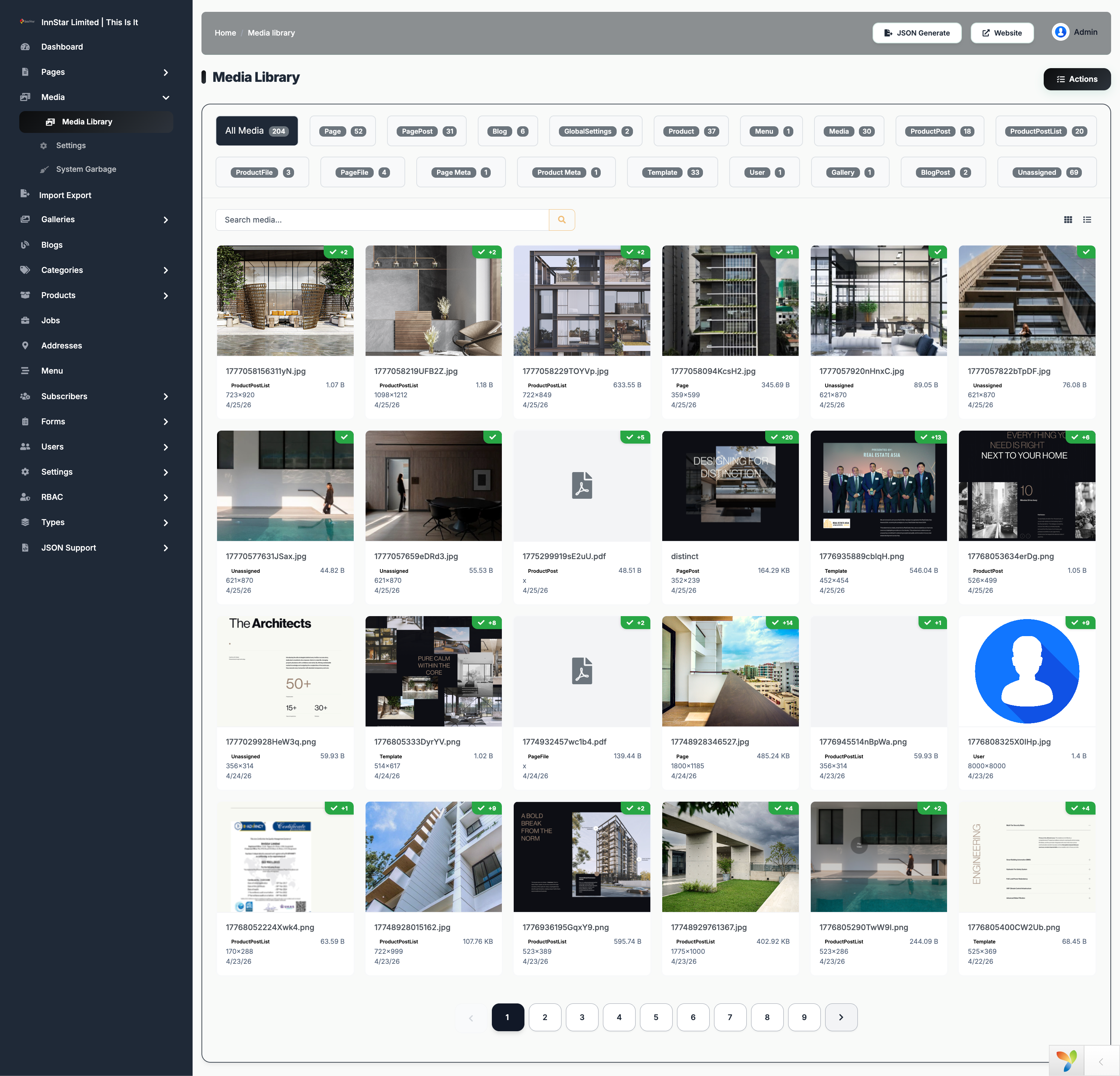Image resolution: width=1120 pixels, height=1076 pixels.
Task: Switch to list view icon
Action: (1087, 220)
